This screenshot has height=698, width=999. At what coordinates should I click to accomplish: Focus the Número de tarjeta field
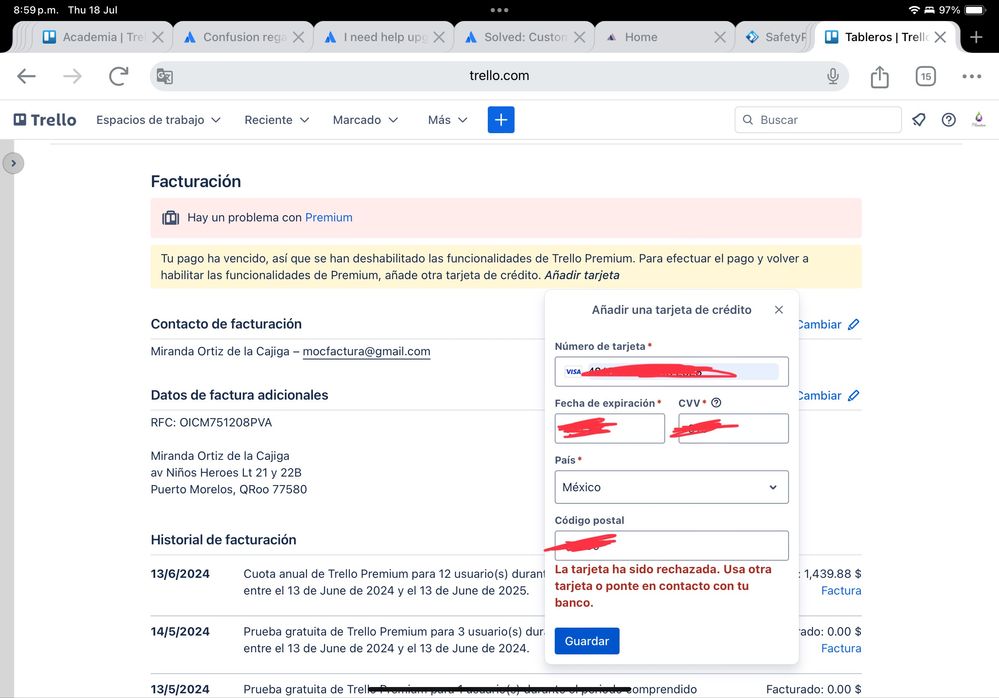(672, 371)
